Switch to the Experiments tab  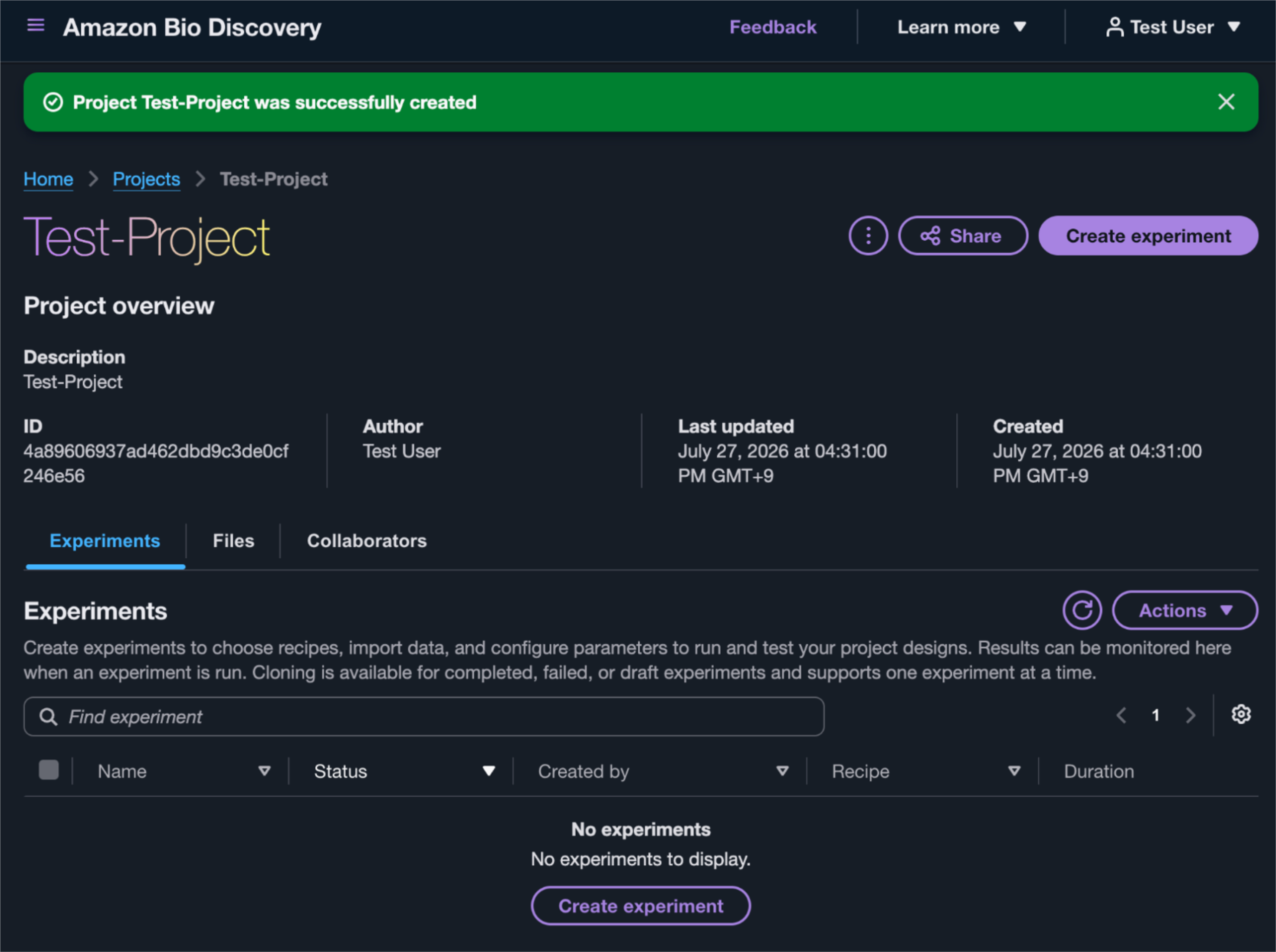pos(105,541)
